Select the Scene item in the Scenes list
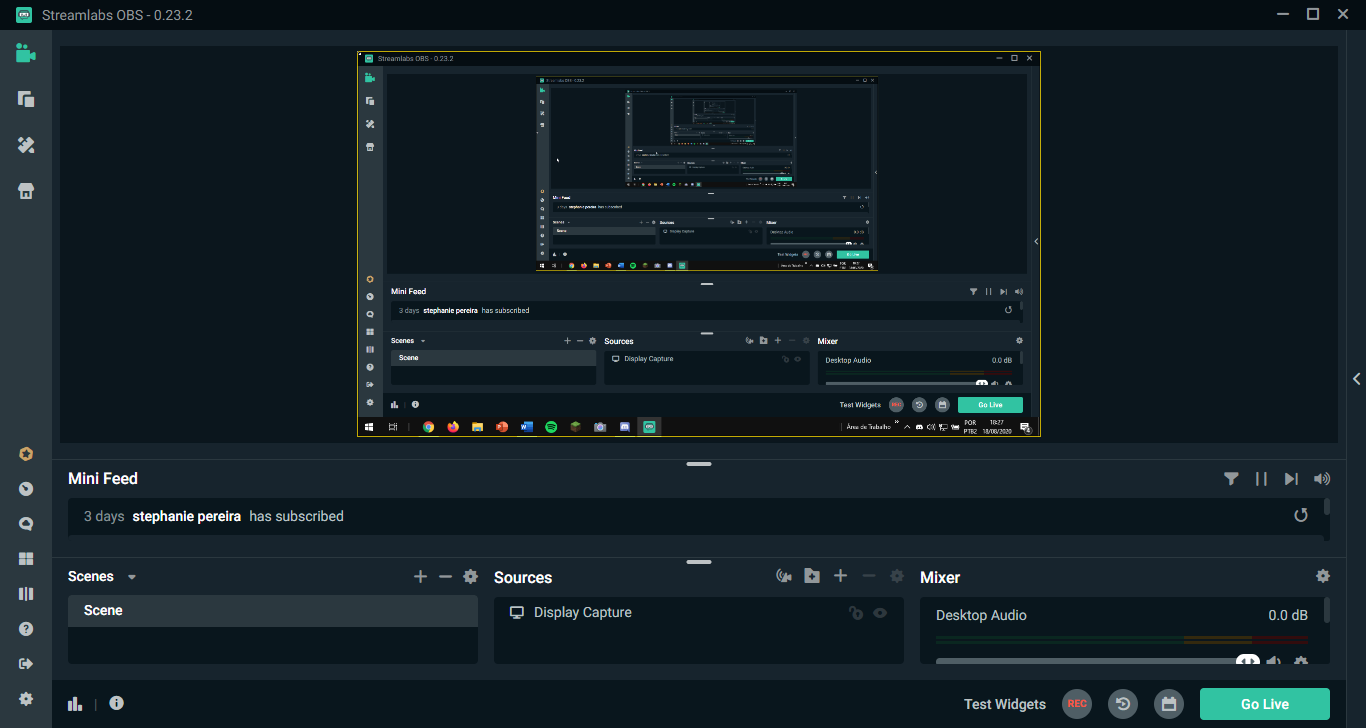The height and width of the screenshot is (728, 1366). pyautogui.click(x=273, y=611)
